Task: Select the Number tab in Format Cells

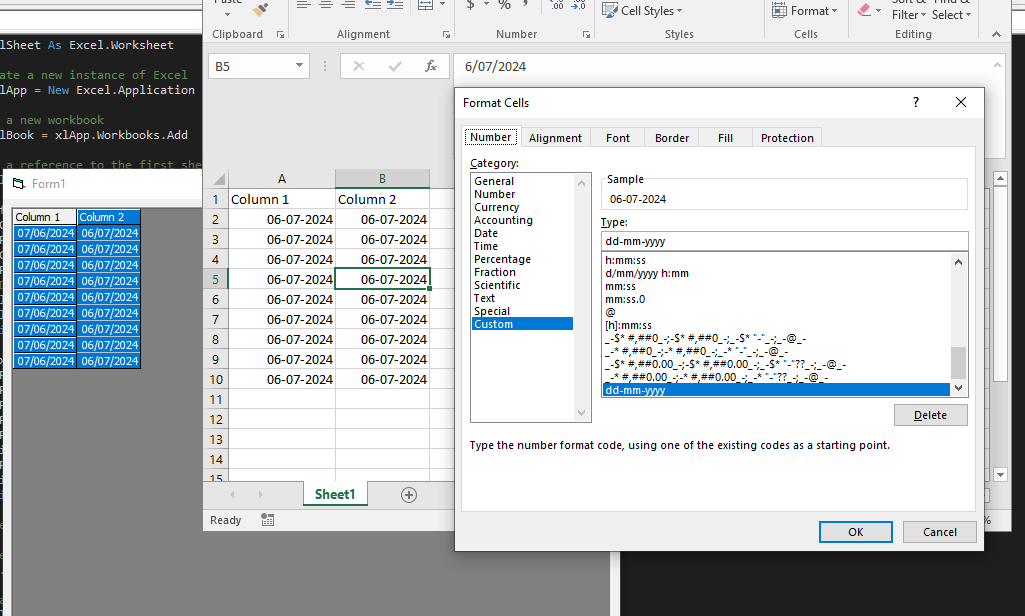Action: point(491,137)
